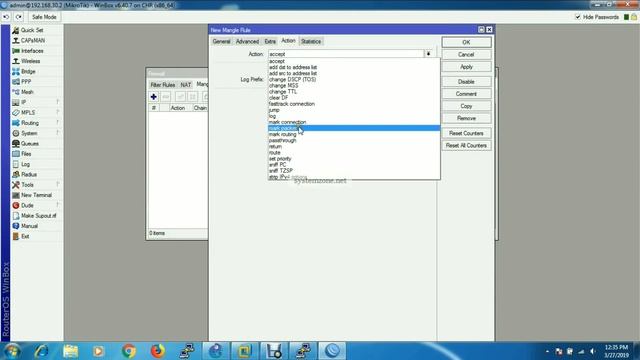Viewport: 640px width, 360px height.
Task: Open Bridge menu item
Action: tap(28, 71)
